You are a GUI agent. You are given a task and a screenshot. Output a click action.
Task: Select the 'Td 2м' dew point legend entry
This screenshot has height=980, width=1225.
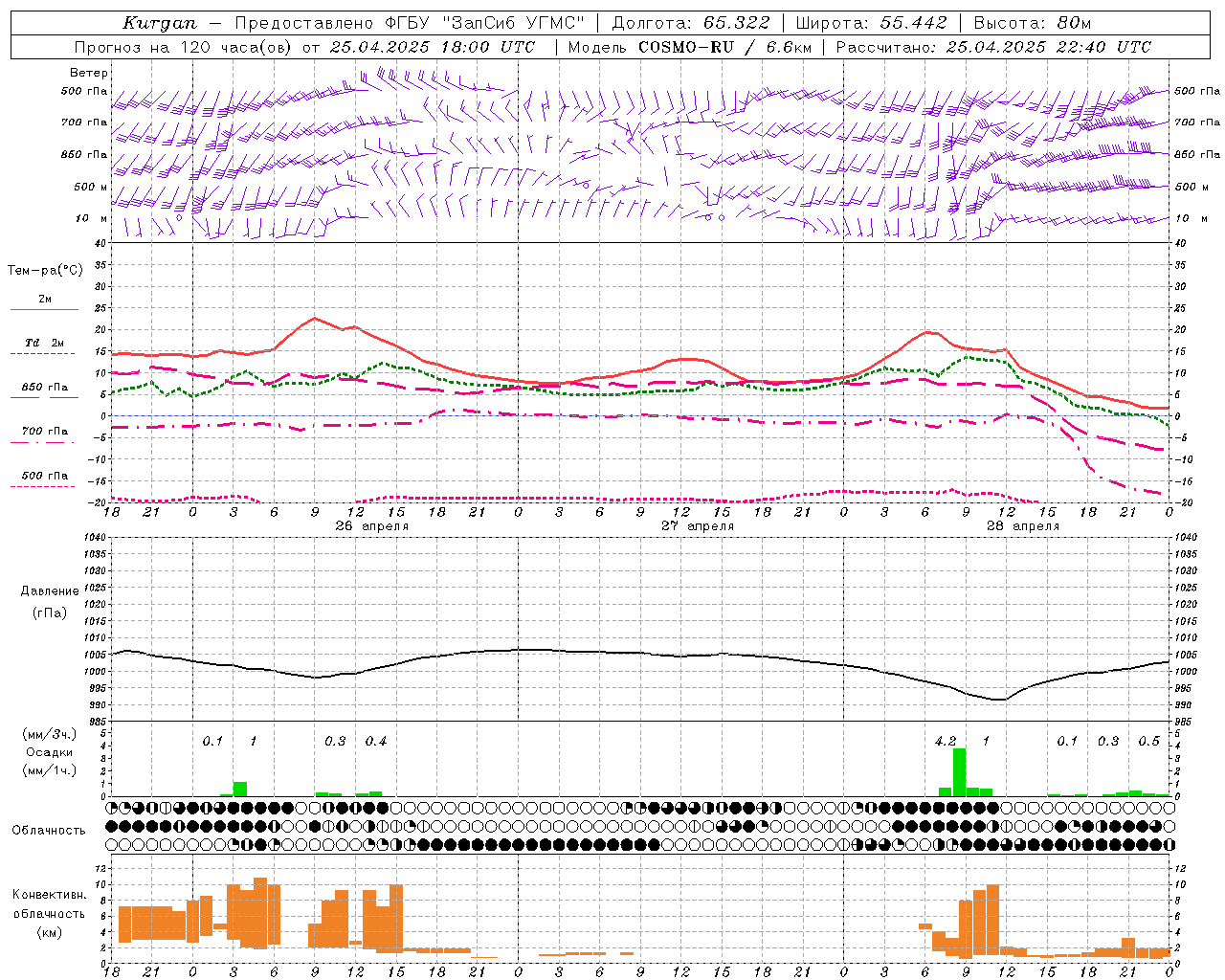(44, 343)
